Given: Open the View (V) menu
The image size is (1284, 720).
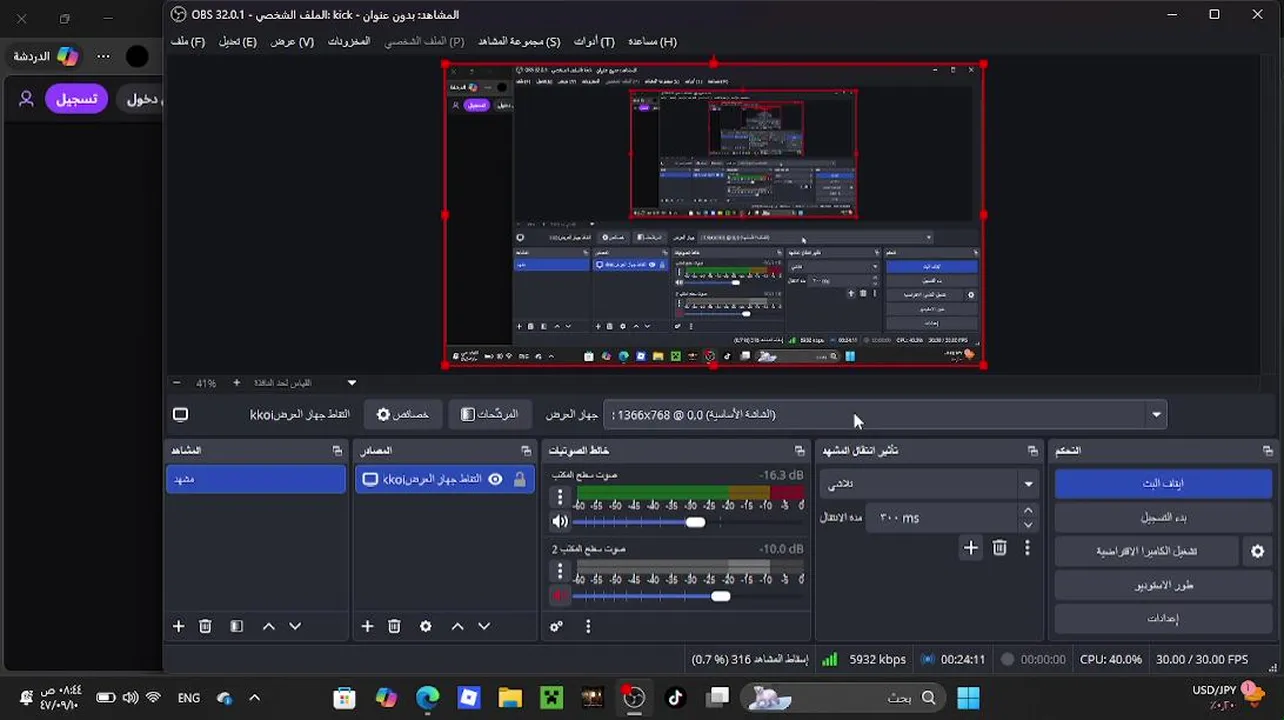Looking at the screenshot, I should click(292, 41).
